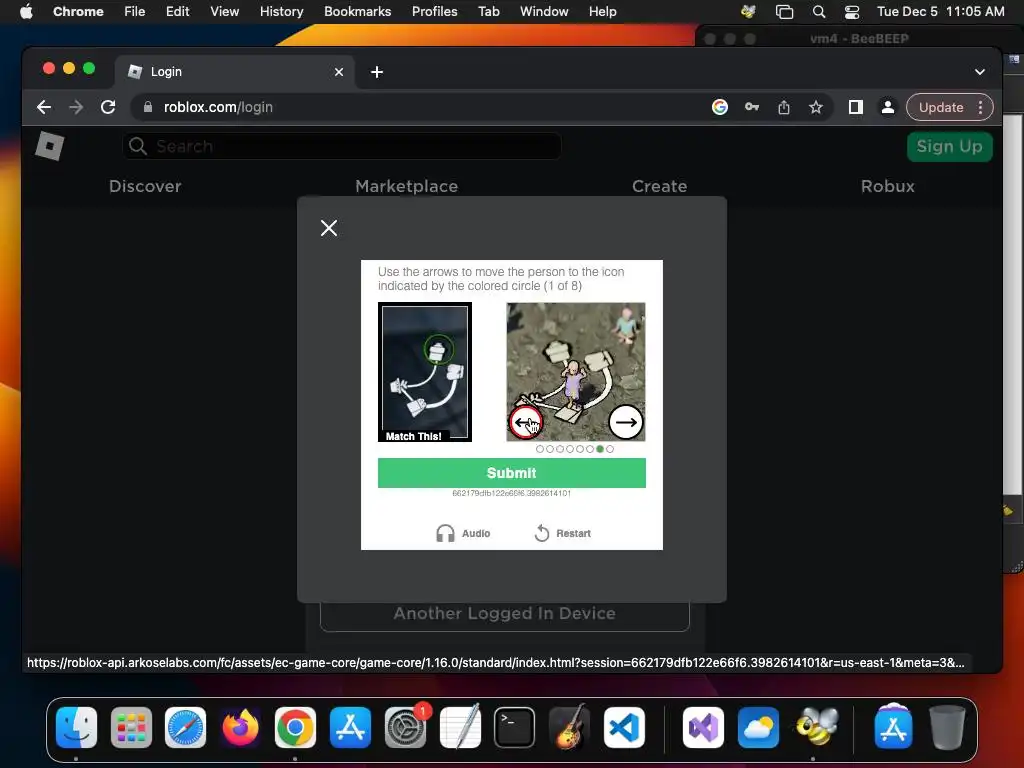The width and height of the screenshot is (1024, 768).
Task: Open System Settings from the dock
Action: coord(405,728)
